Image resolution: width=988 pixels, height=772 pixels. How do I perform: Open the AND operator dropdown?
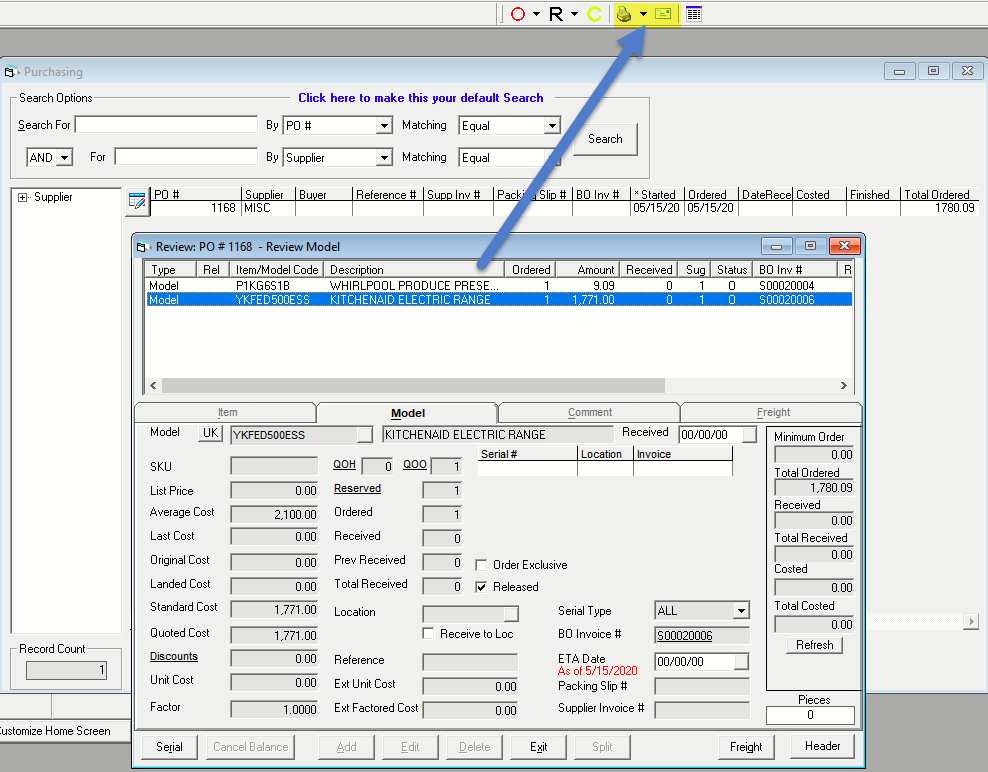pos(64,157)
